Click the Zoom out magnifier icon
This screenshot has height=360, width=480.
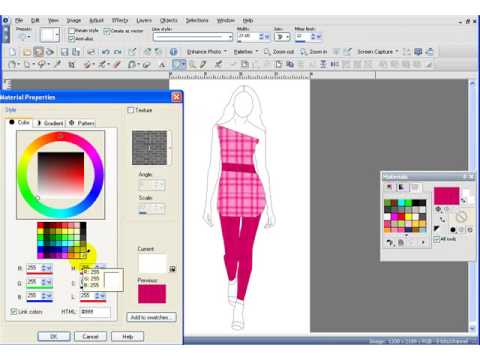click(x=267, y=52)
